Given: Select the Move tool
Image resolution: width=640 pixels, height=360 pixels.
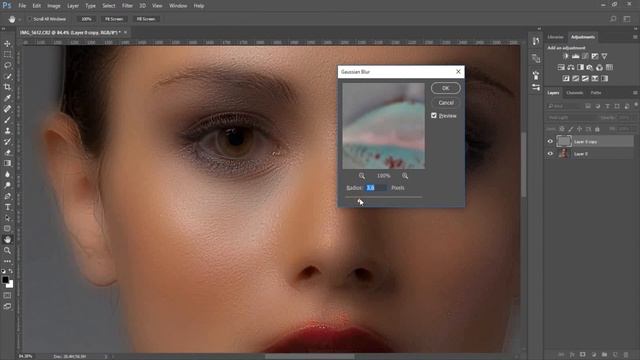Looking at the screenshot, I should 7,44.
